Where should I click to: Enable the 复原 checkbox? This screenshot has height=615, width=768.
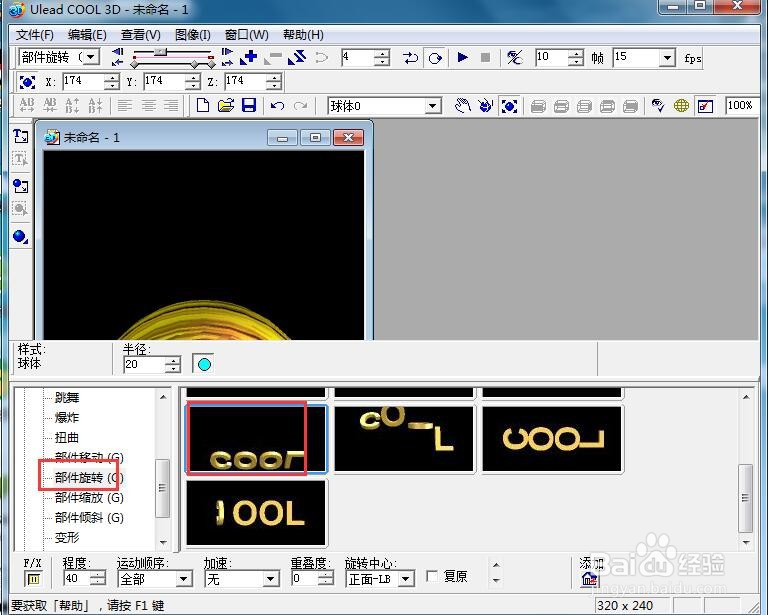[432, 577]
